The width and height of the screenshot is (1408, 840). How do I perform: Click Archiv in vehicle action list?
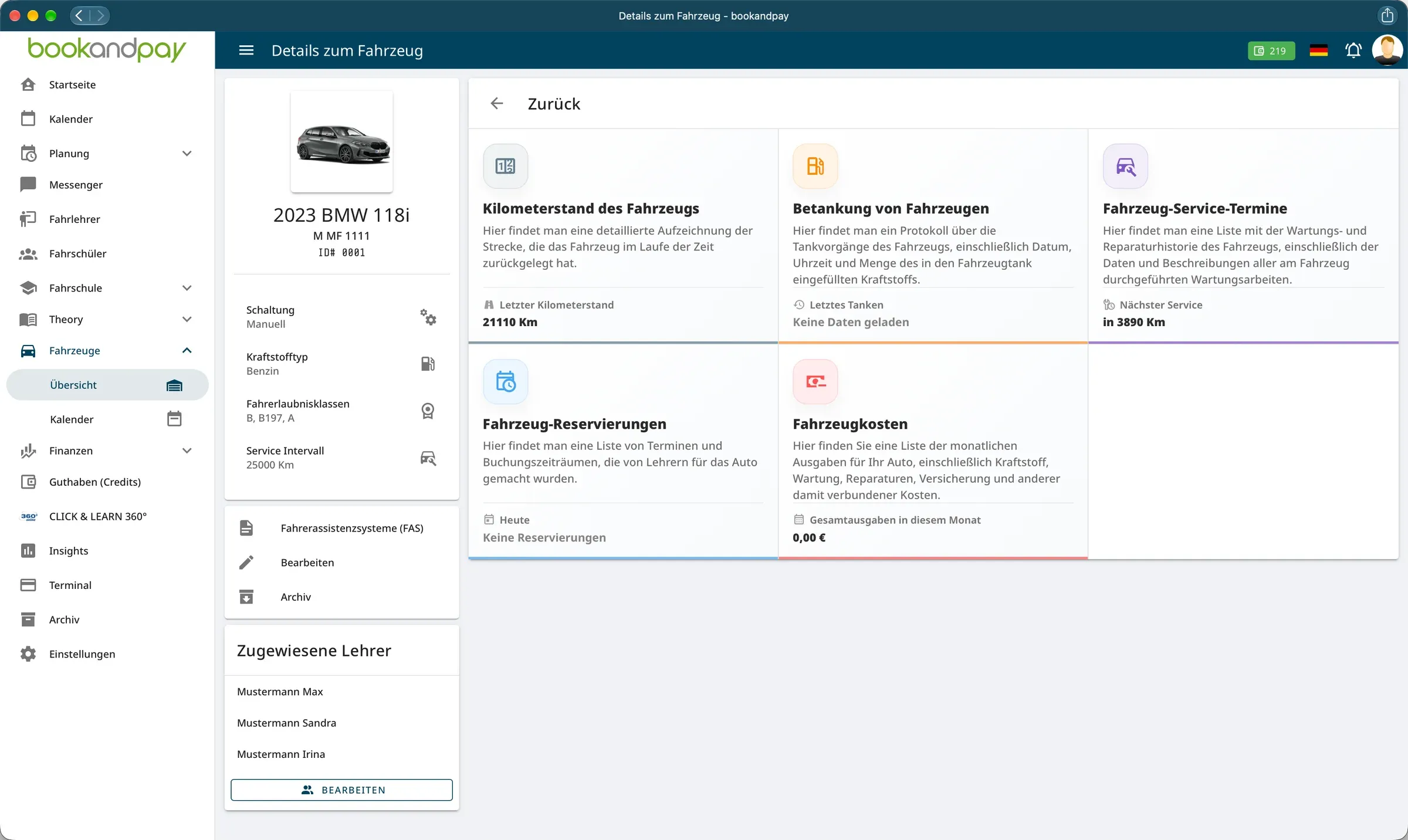click(341, 597)
